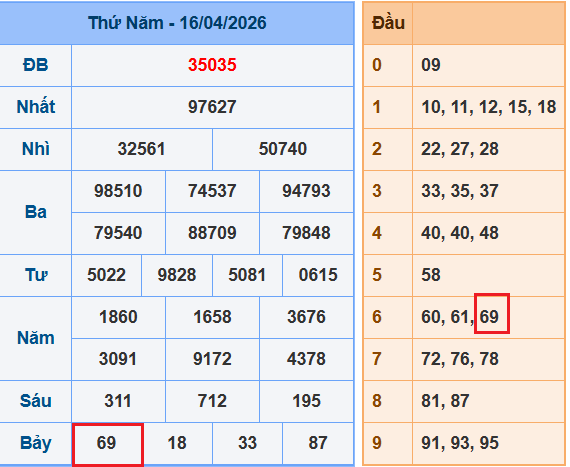Click the list 60, 61, 69
The height and width of the screenshot is (467, 570).
(x=460, y=317)
